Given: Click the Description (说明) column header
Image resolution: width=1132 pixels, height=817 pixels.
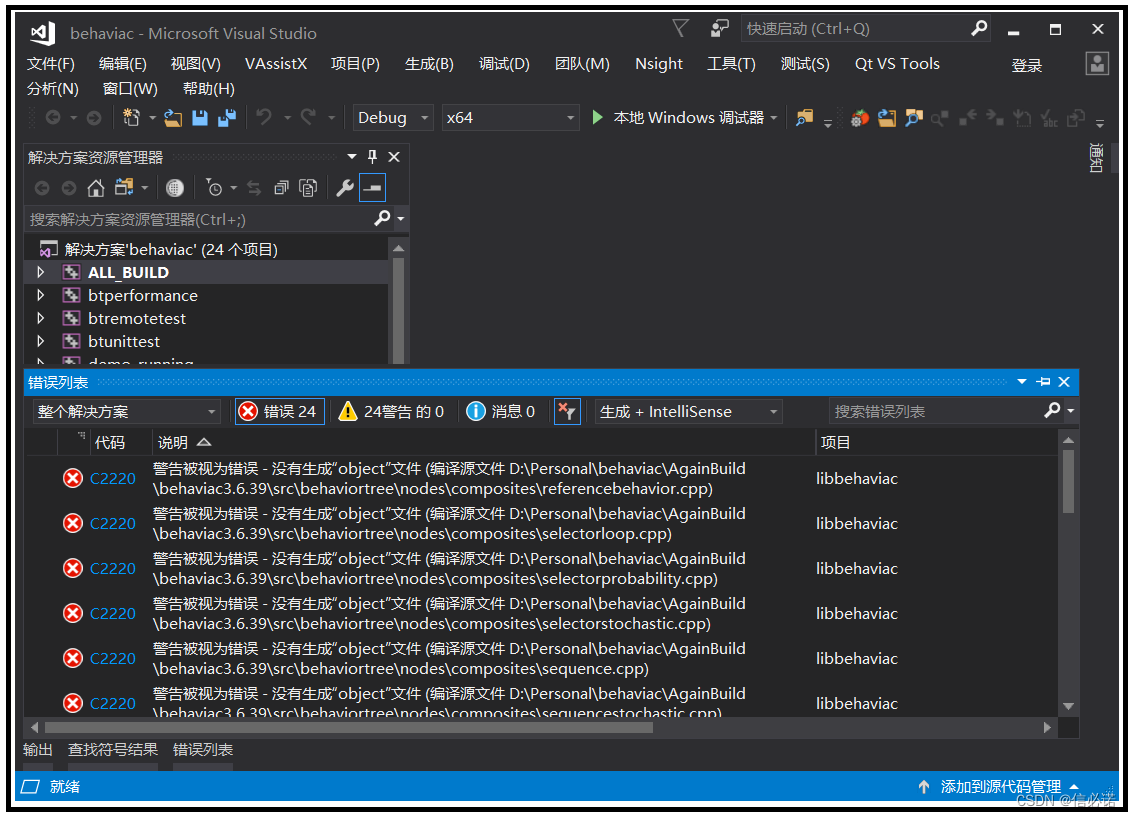Looking at the screenshot, I should [x=173, y=442].
